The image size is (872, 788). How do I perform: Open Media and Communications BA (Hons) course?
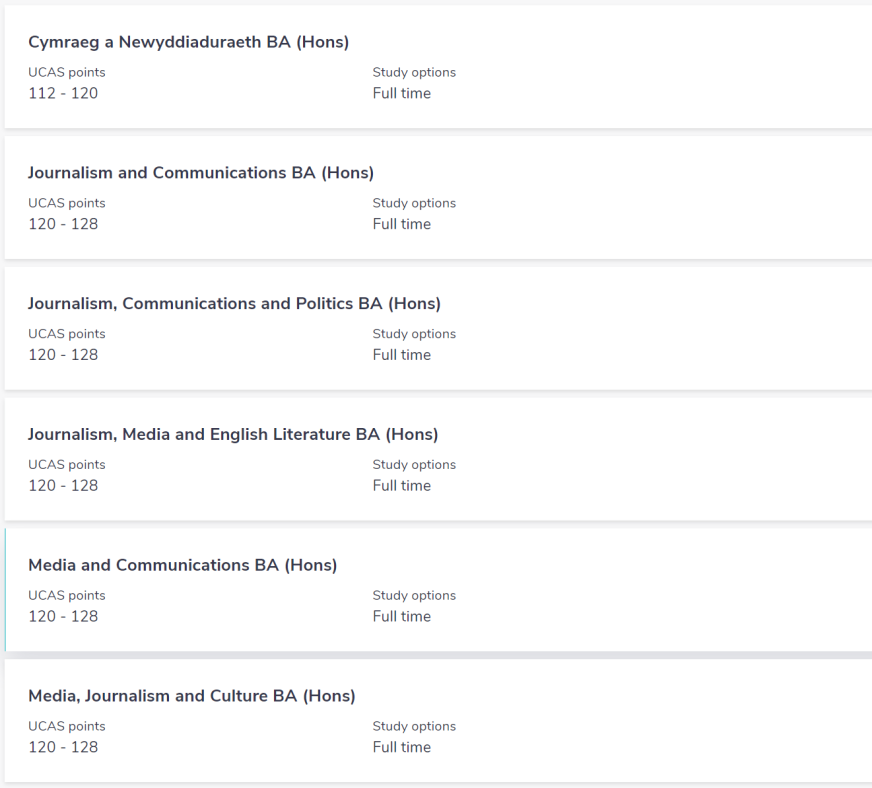pos(182,565)
